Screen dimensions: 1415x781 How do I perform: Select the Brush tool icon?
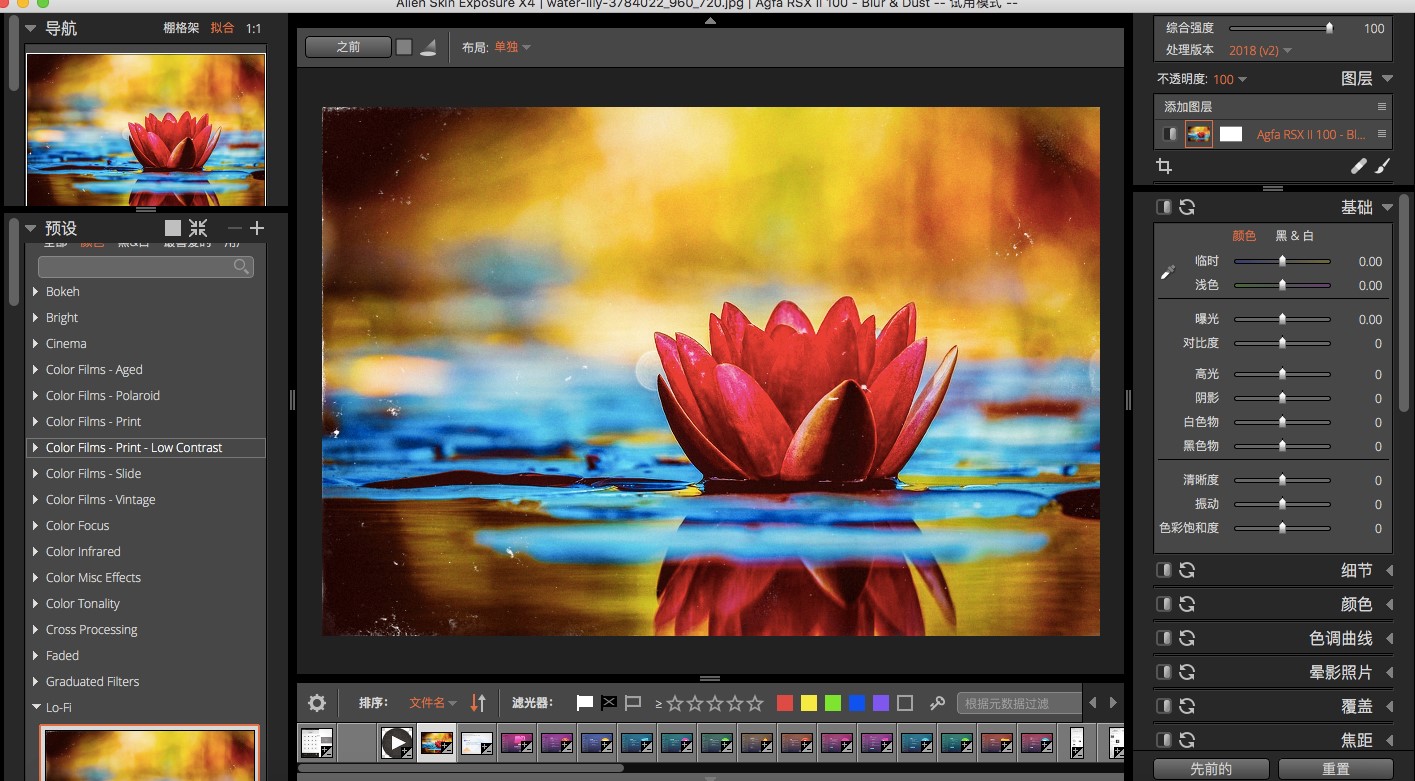[1384, 166]
